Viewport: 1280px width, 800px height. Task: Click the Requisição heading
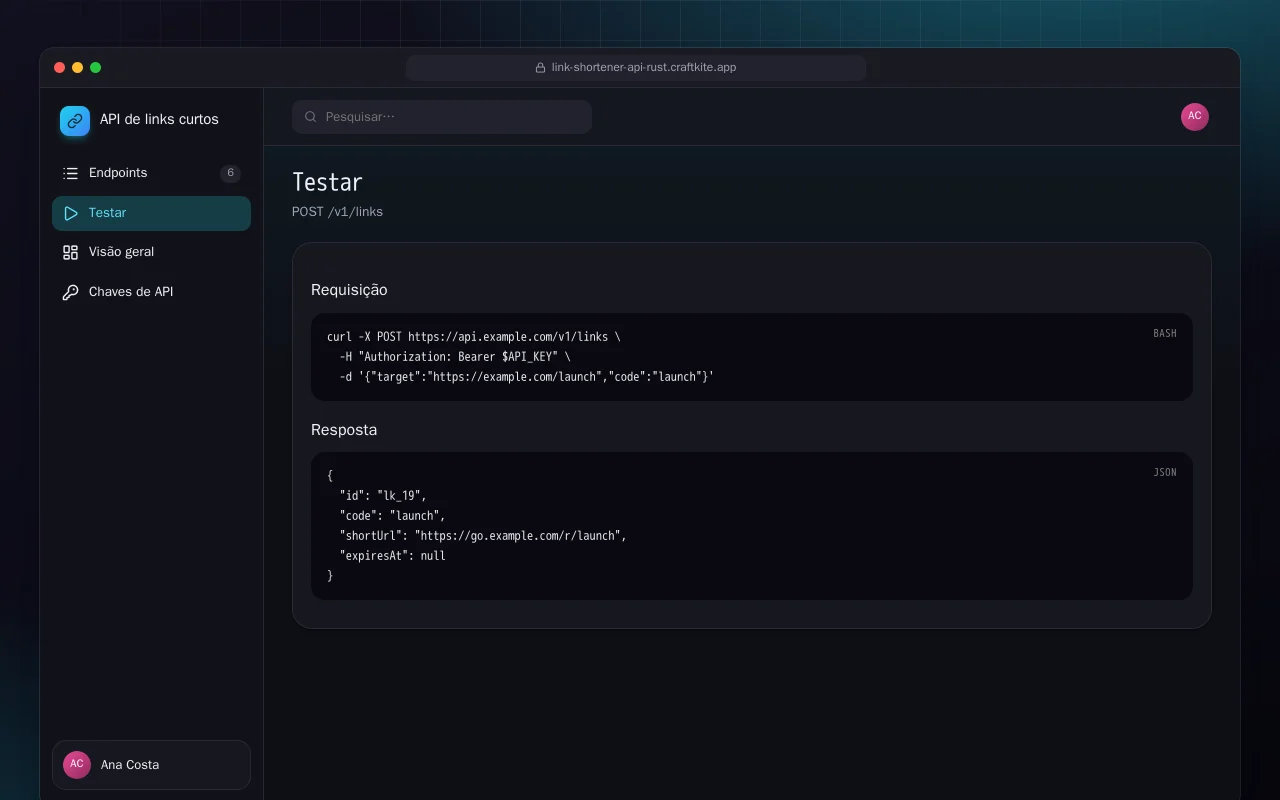349,290
